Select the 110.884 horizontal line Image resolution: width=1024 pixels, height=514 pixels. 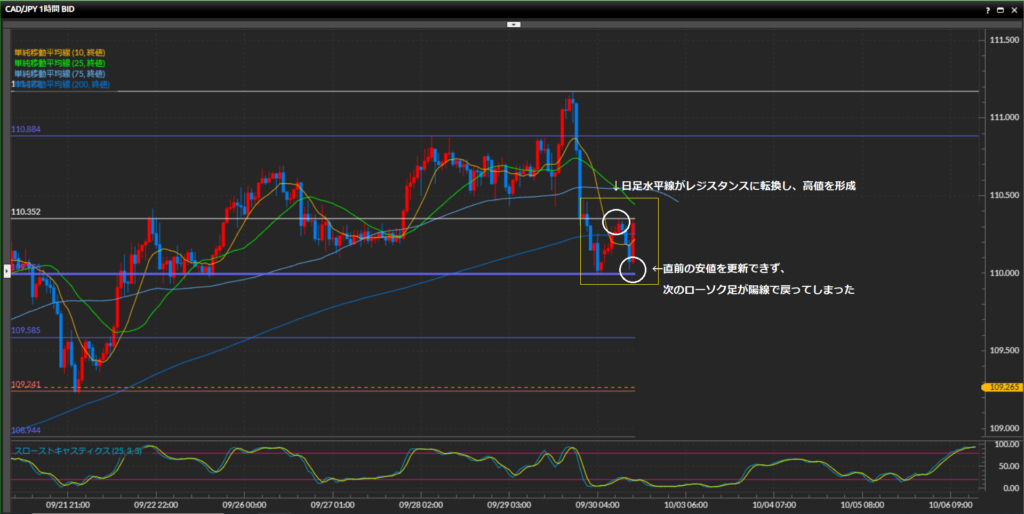click(x=27, y=130)
